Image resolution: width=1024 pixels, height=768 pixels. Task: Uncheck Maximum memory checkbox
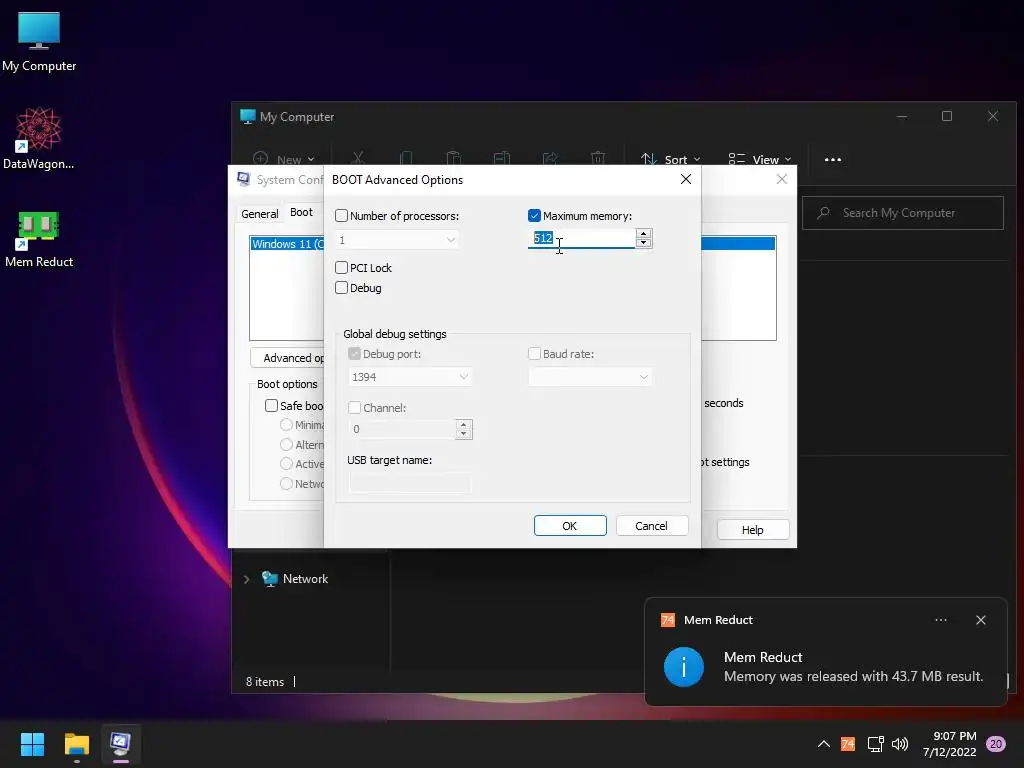point(534,216)
